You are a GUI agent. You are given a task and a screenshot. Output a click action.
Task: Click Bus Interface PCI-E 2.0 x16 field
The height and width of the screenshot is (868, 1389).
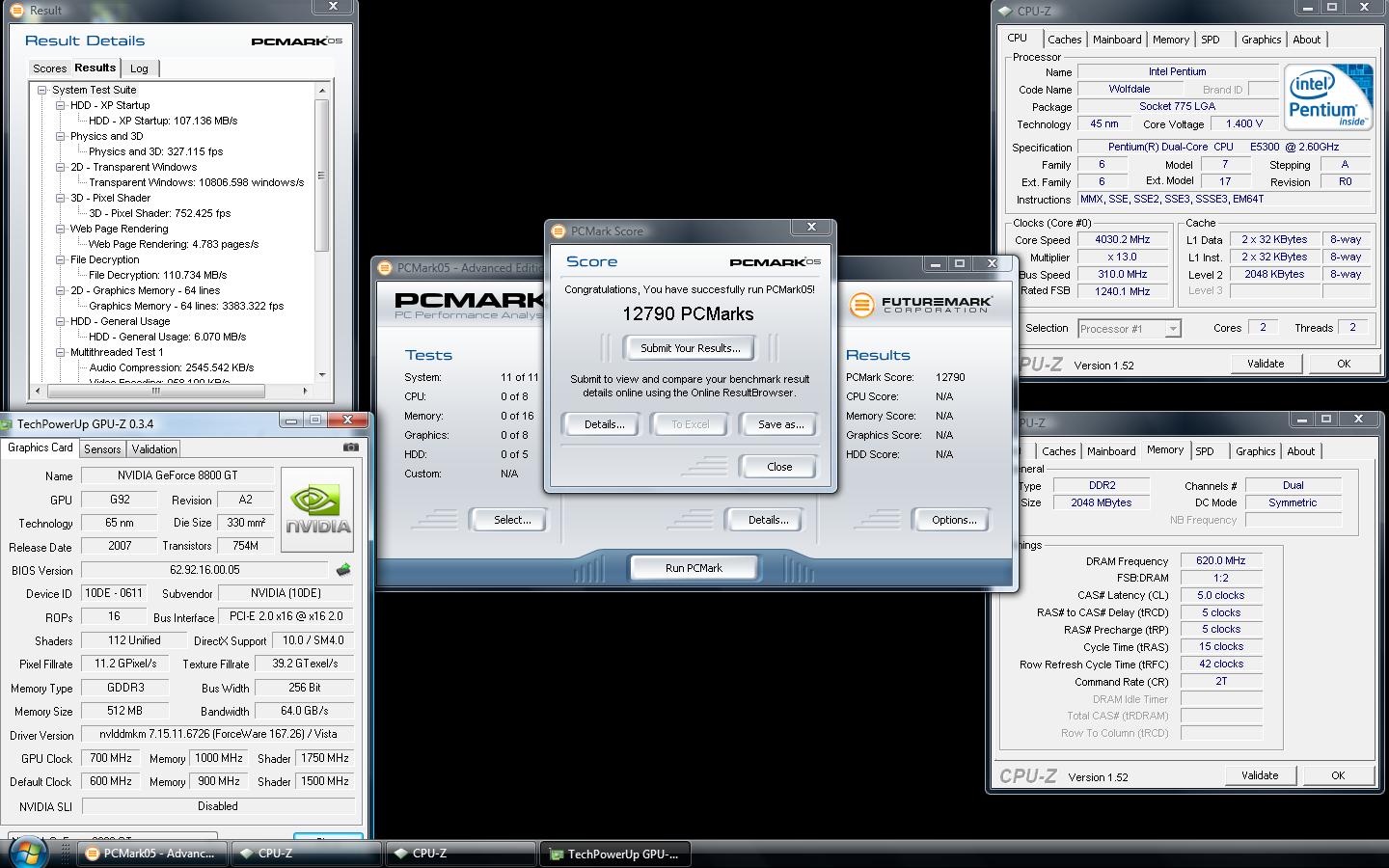(286, 616)
